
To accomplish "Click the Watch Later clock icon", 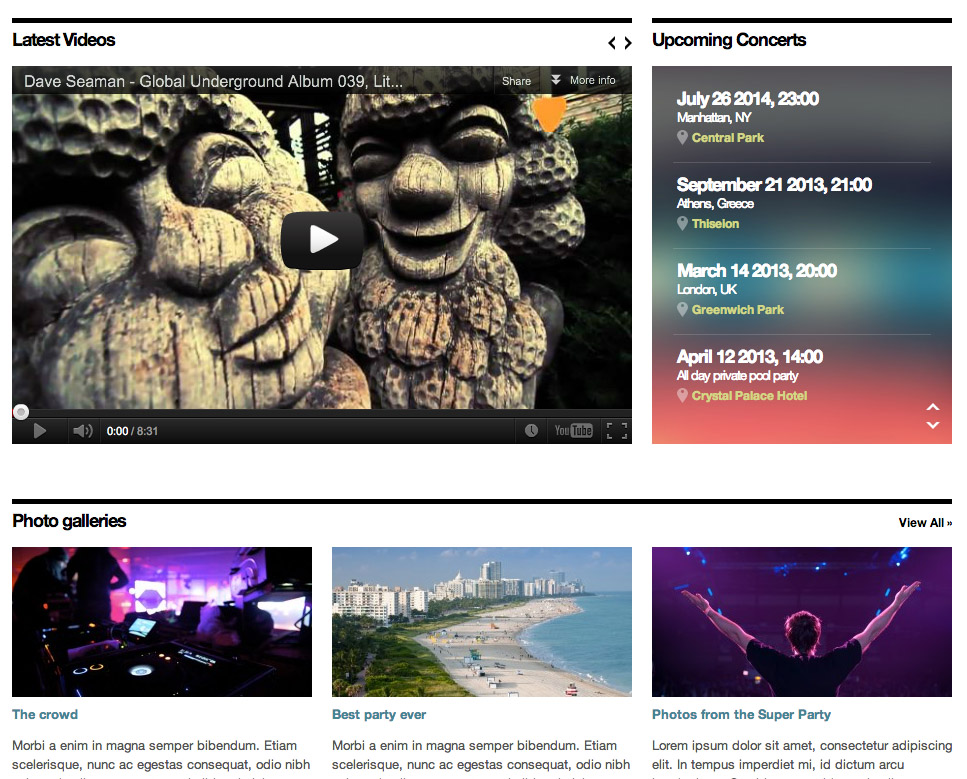I will [531, 431].
